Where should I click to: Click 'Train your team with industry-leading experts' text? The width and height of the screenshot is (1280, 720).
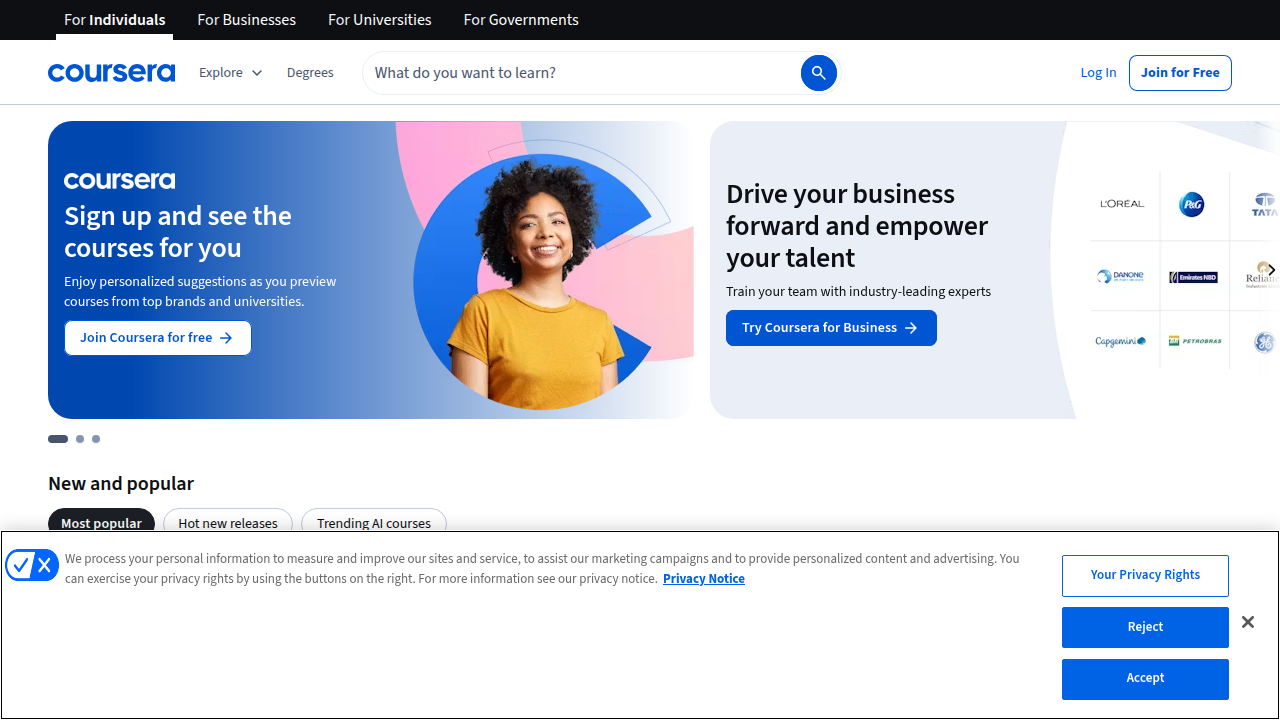tap(858, 292)
